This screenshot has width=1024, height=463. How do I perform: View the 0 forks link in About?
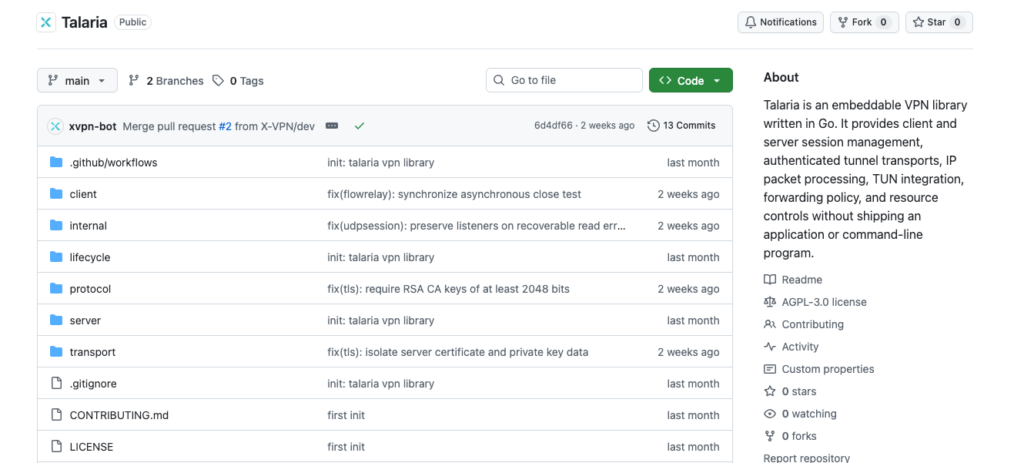[x=790, y=436]
